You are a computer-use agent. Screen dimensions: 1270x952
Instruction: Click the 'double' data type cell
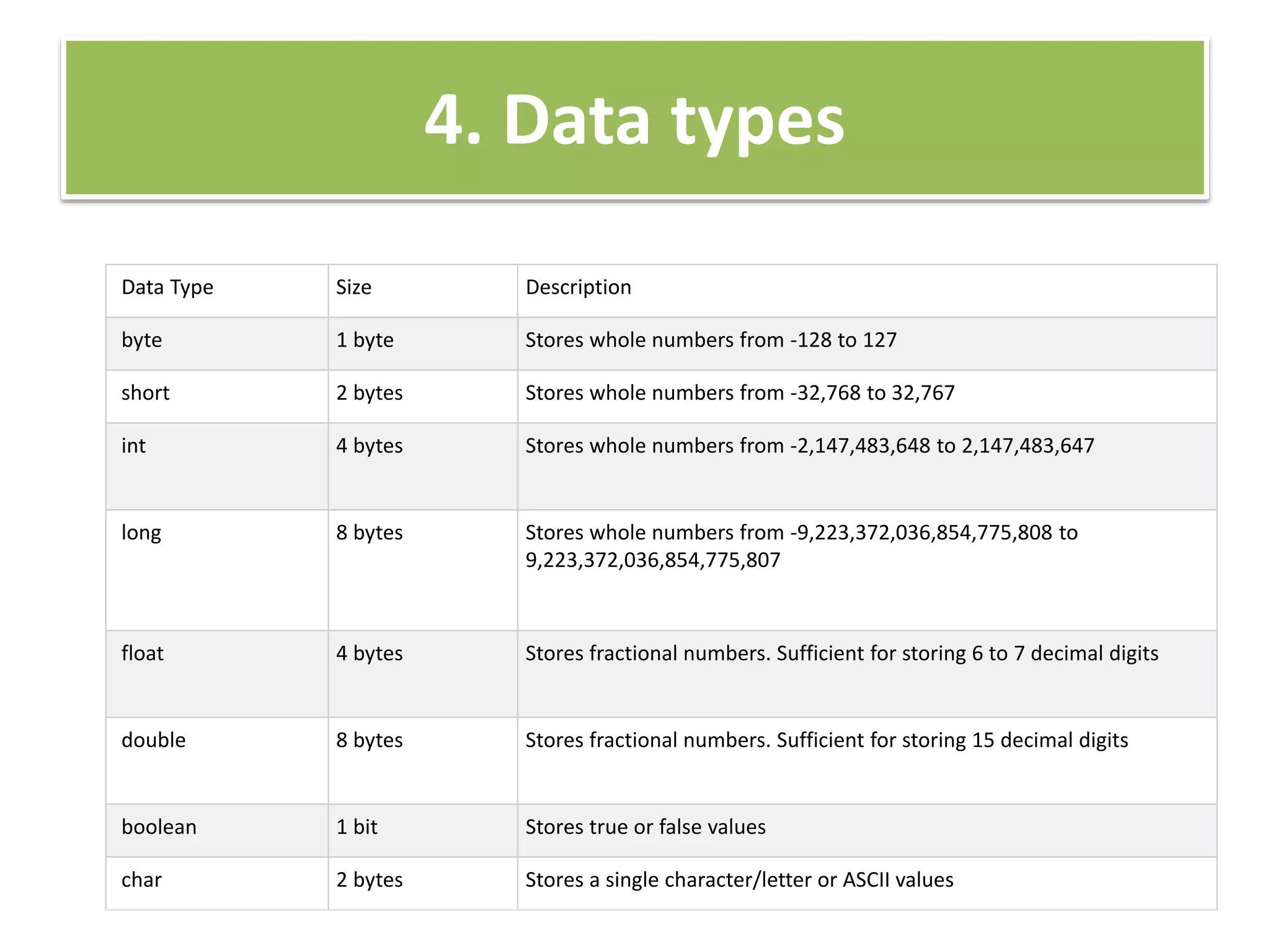(217, 761)
